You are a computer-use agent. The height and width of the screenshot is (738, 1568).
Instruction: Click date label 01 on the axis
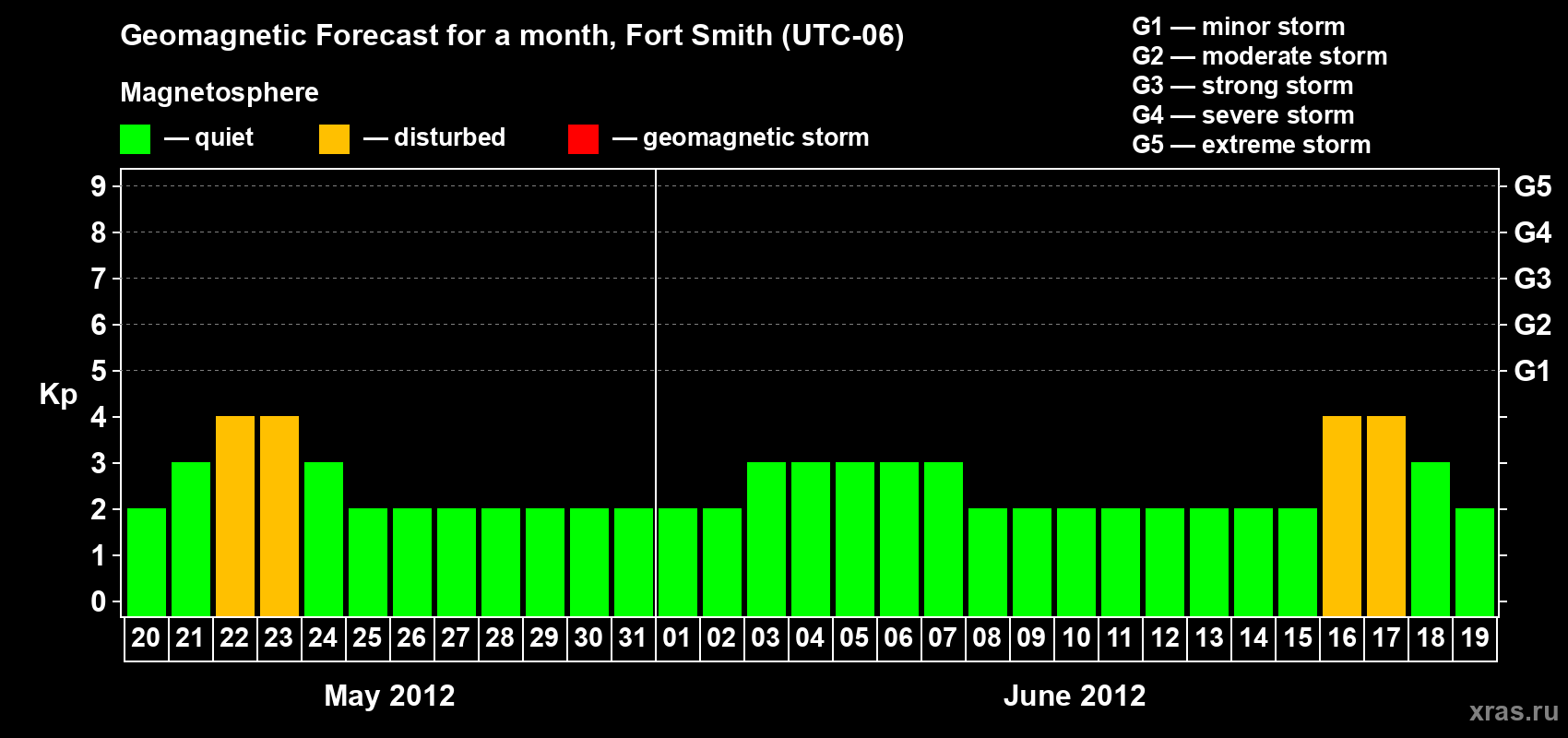click(677, 637)
